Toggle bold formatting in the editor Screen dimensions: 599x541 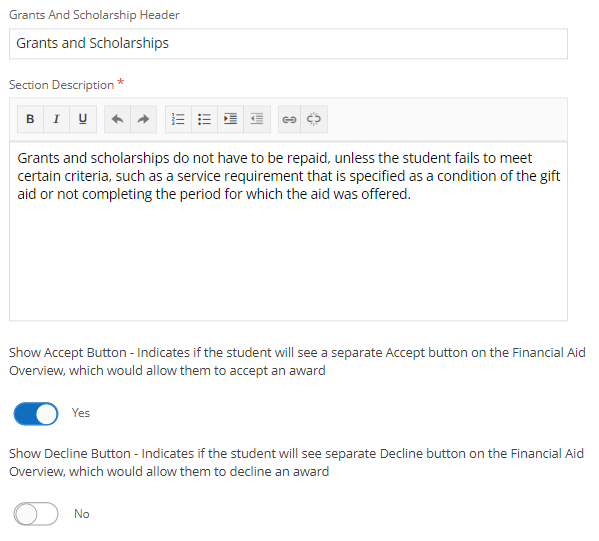point(30,119)
